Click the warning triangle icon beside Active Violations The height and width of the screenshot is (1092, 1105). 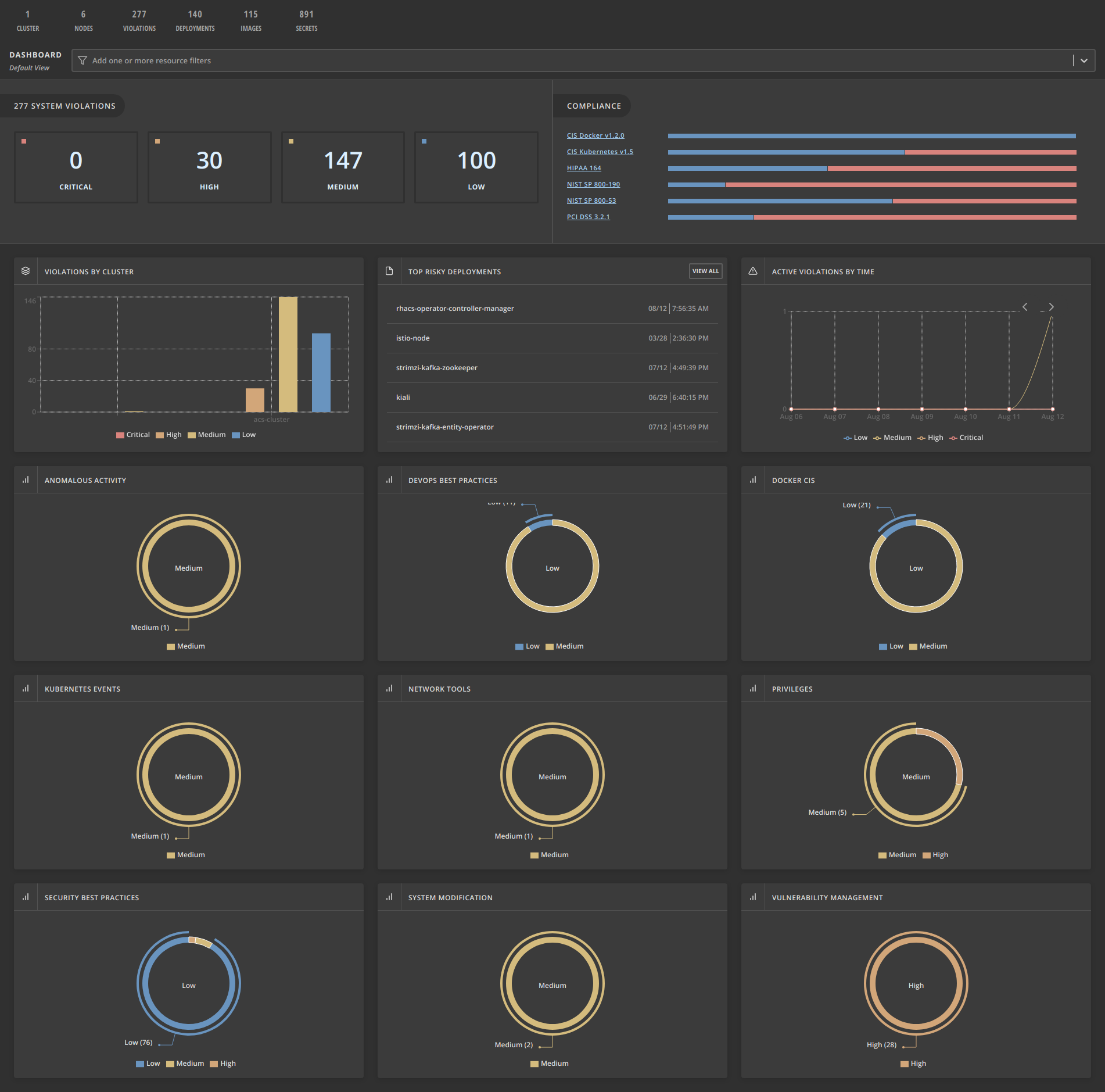[x=753, y=271]
